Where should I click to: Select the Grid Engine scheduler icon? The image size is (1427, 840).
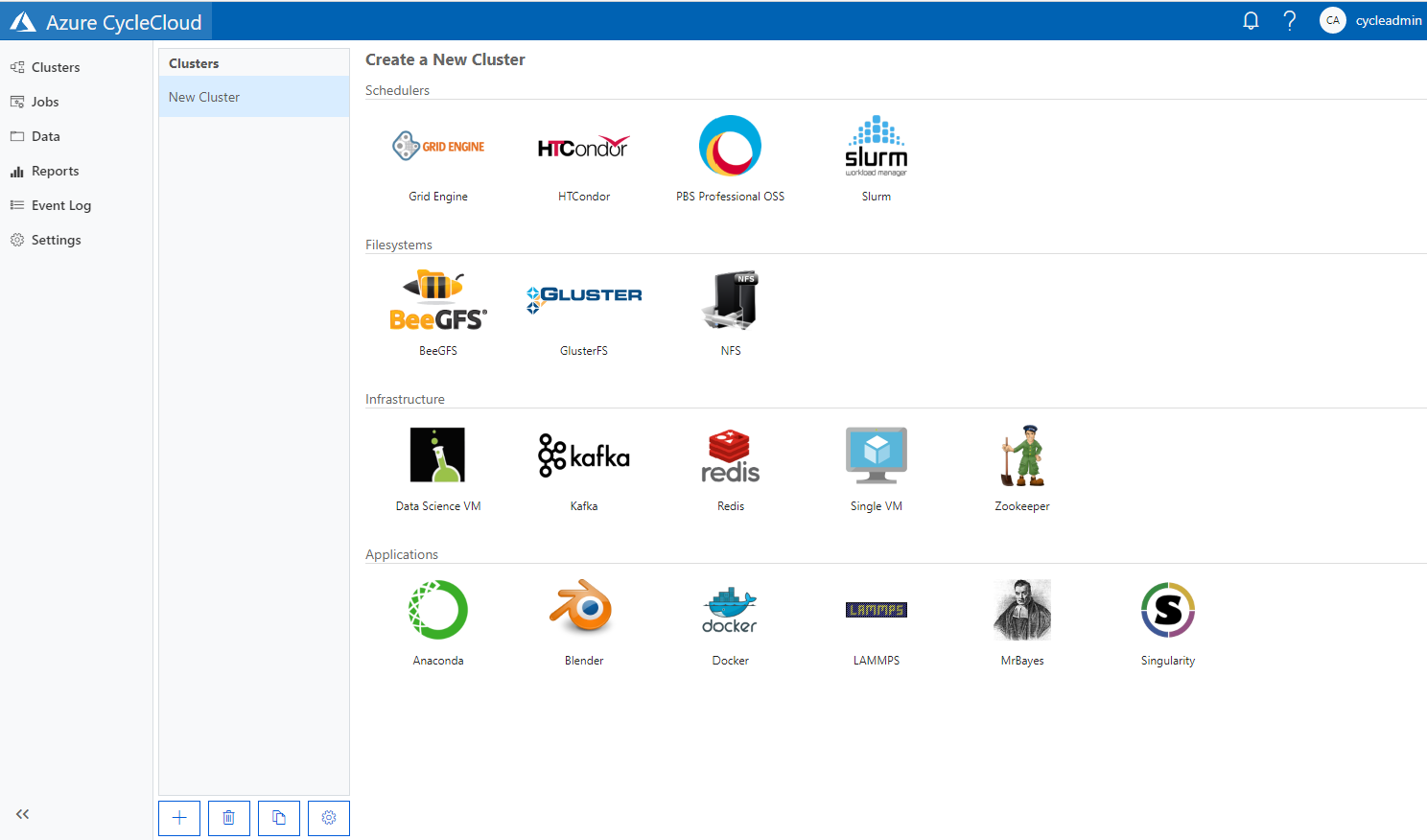438,146
